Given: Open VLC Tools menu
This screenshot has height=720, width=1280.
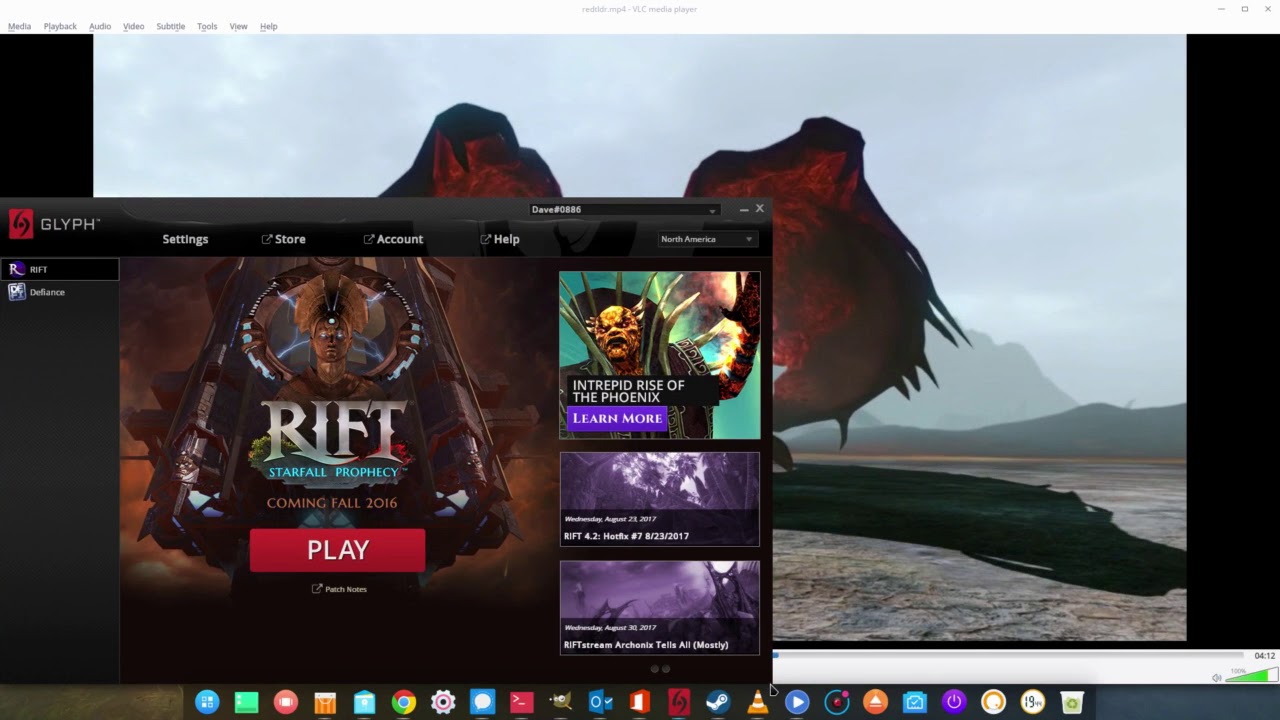Looking at the screenshot, I should [207, 26].
